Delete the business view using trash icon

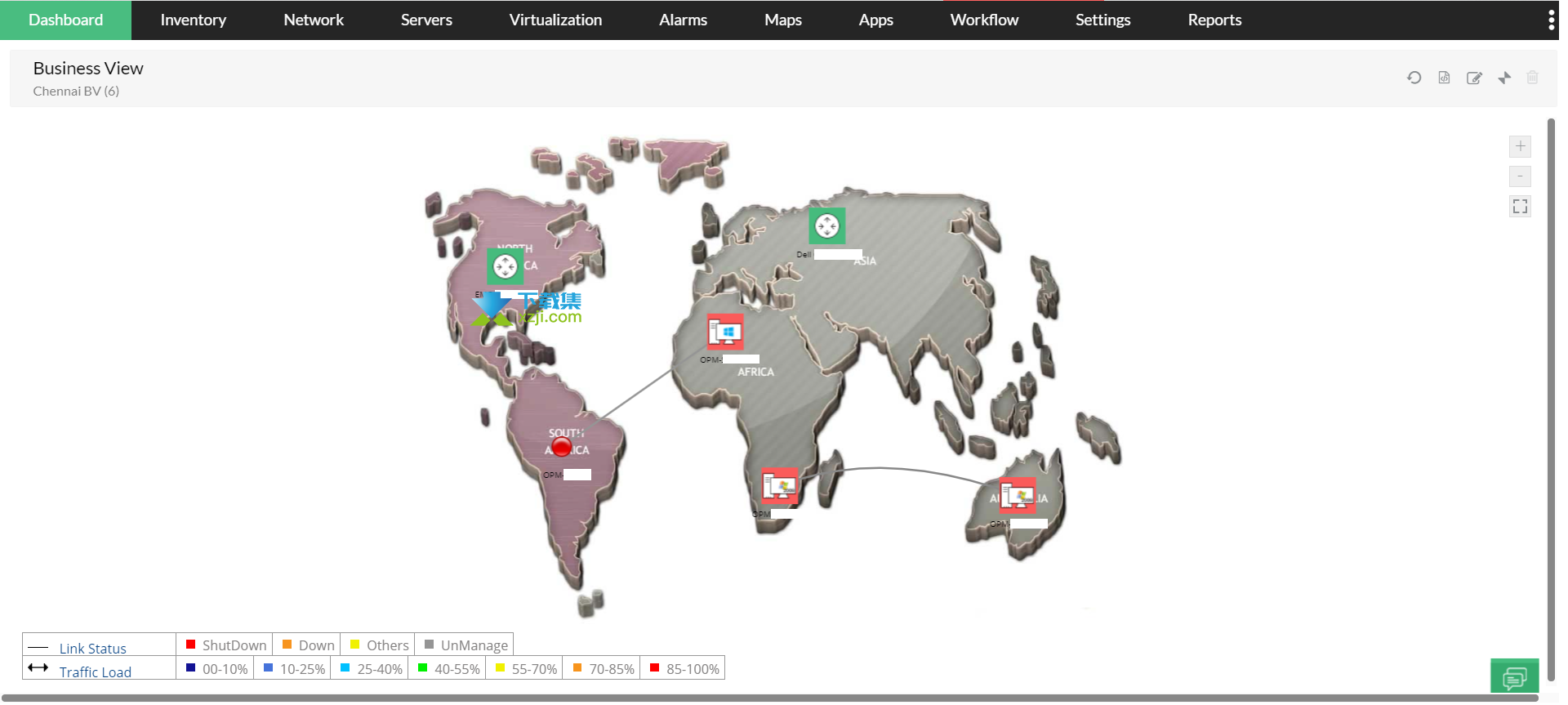point(1532,78)
